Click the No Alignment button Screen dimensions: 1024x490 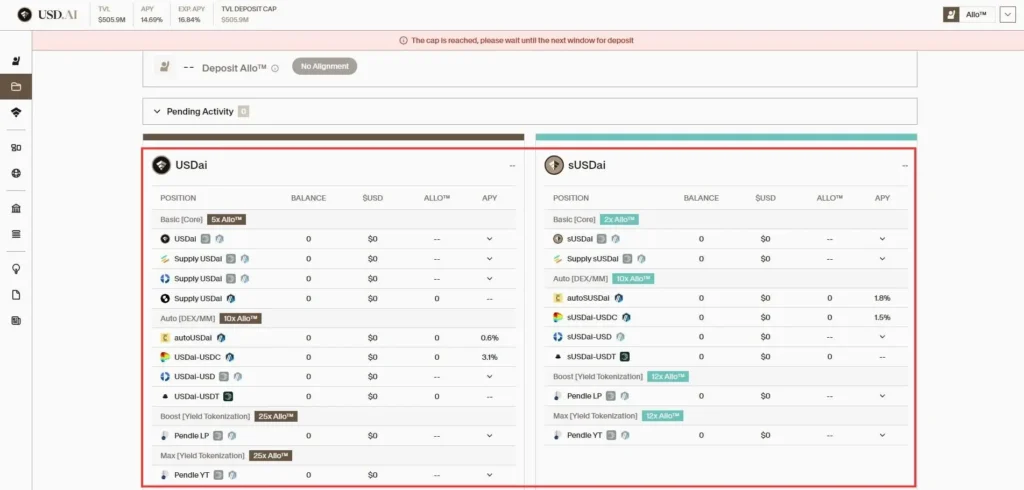(324, 66)
